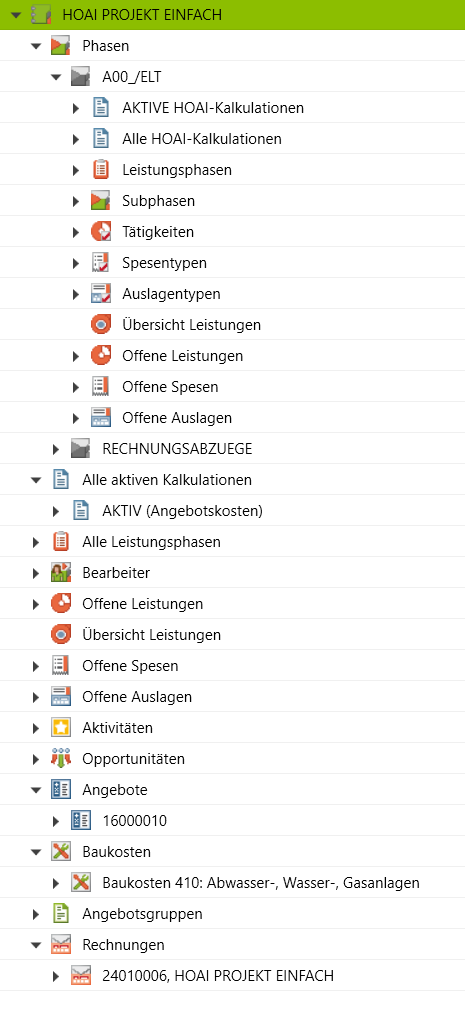Expand the RECHNUNGSABZUEGE node
Screen dimensions: 465x1022
56,449
